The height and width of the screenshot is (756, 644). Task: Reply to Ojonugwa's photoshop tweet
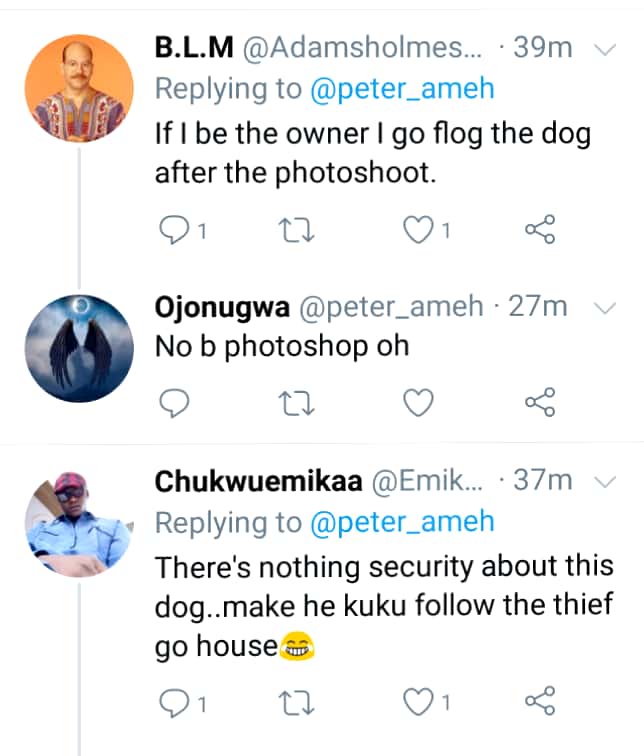175,402
